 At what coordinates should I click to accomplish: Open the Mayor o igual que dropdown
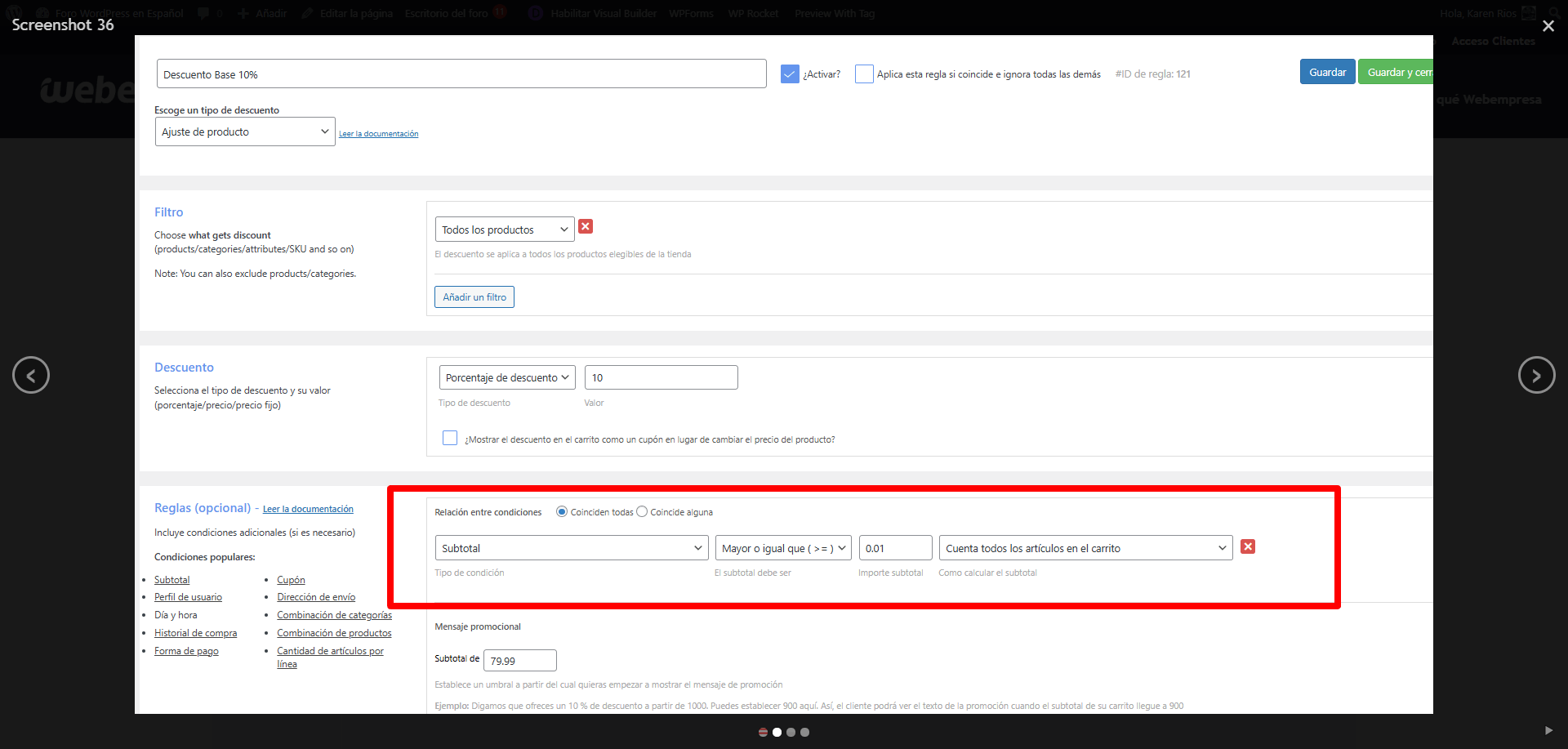click(x=783, y=548)
